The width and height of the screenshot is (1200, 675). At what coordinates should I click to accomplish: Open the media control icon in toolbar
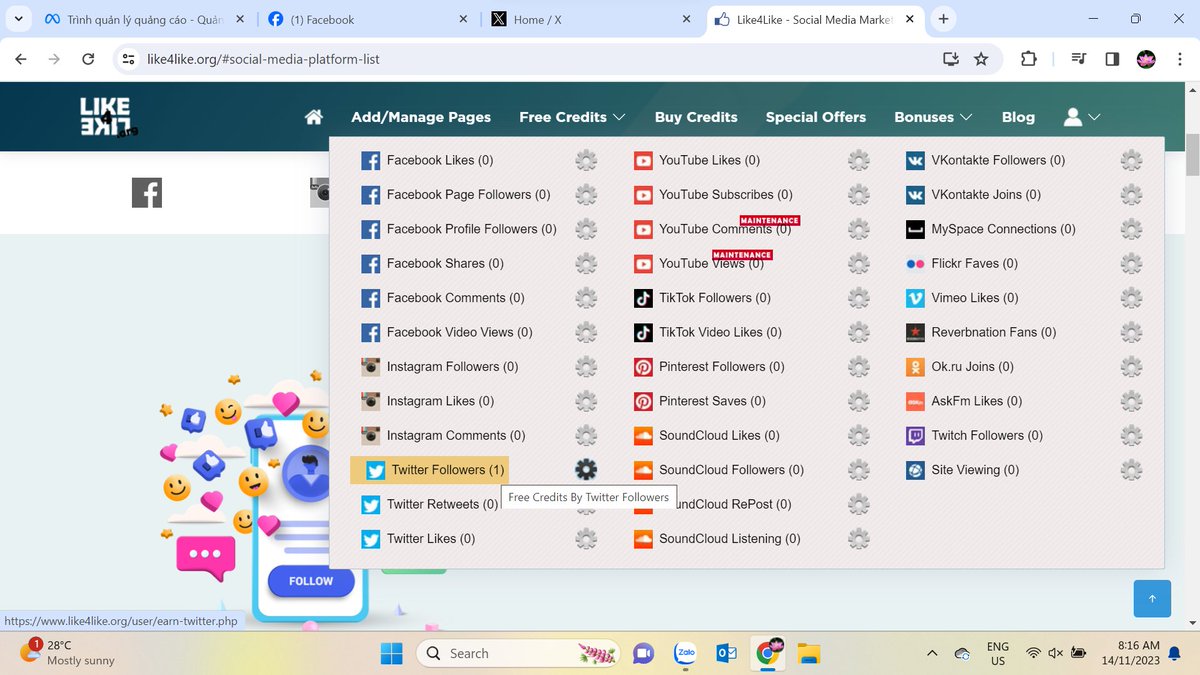(x=1078, y=59)
